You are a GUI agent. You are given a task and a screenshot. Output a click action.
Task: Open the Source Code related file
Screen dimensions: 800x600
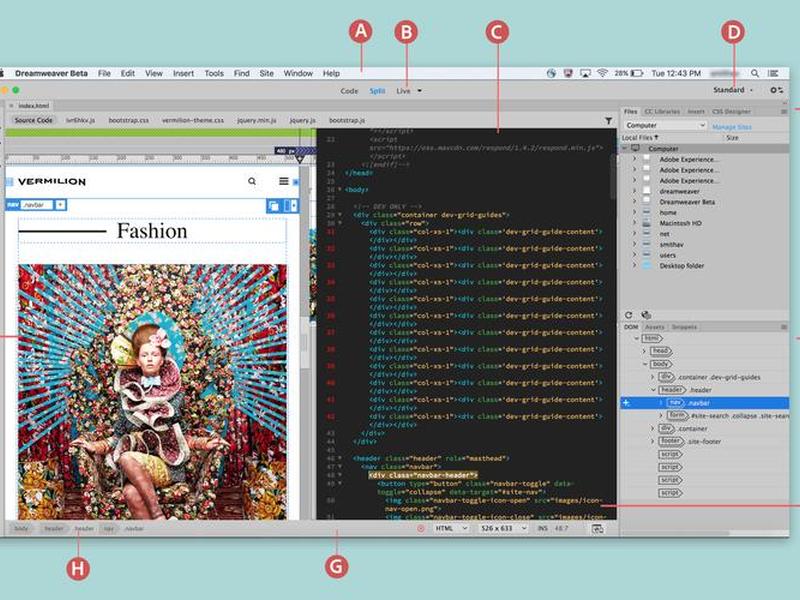click(33, 120)
